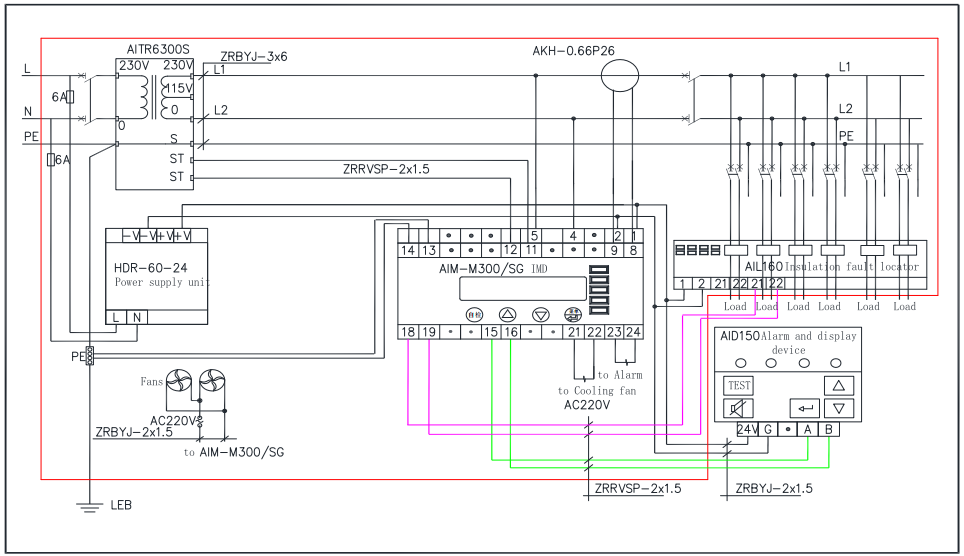The image size is (964, 556).
Task: Click the up arrow button on AIM-M300/SG
Action: pos(507,315)
